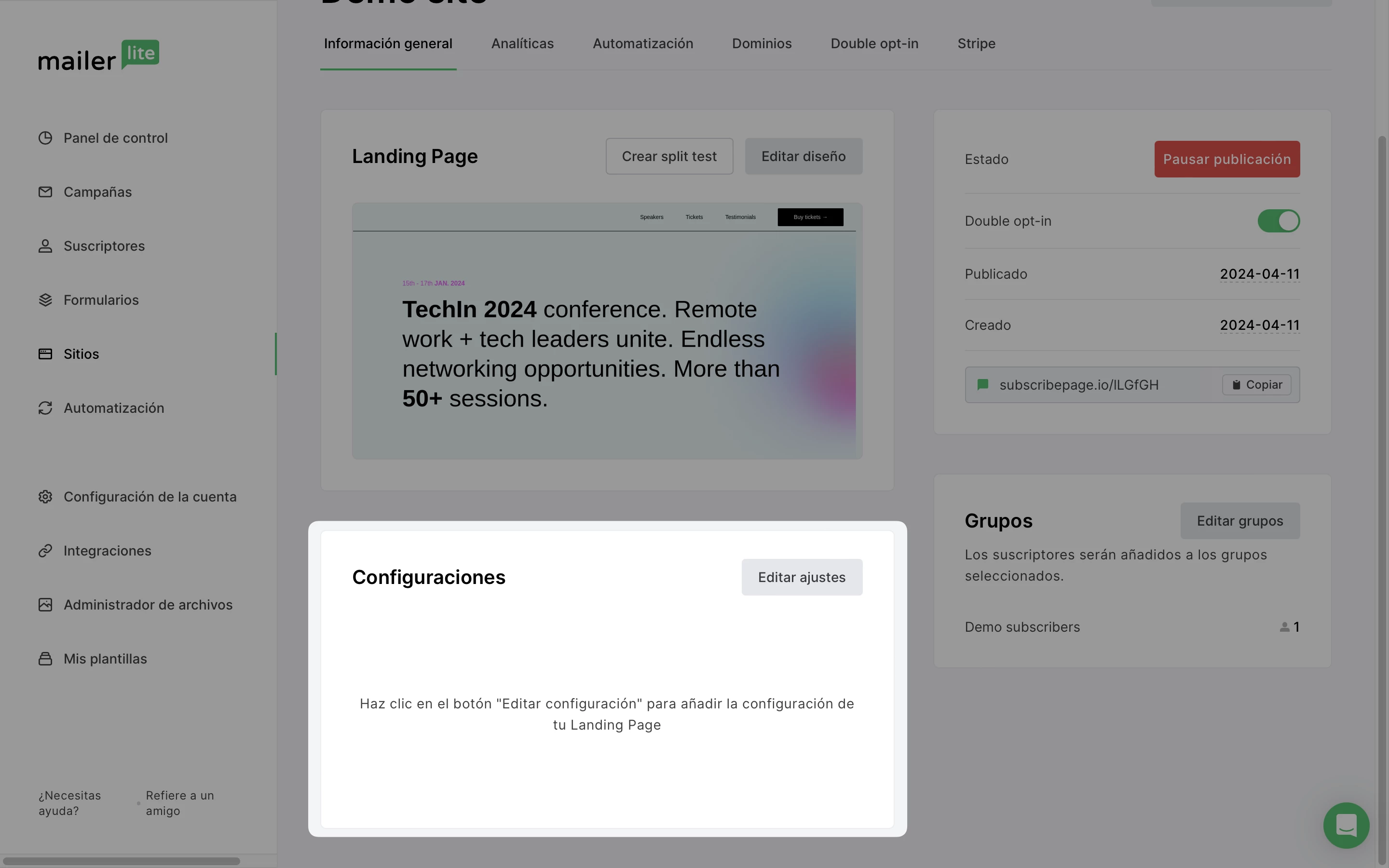The height and width of the screenshot is (868, 1389).
Task: Go to the Stripe tab
Action: point(976,43)
